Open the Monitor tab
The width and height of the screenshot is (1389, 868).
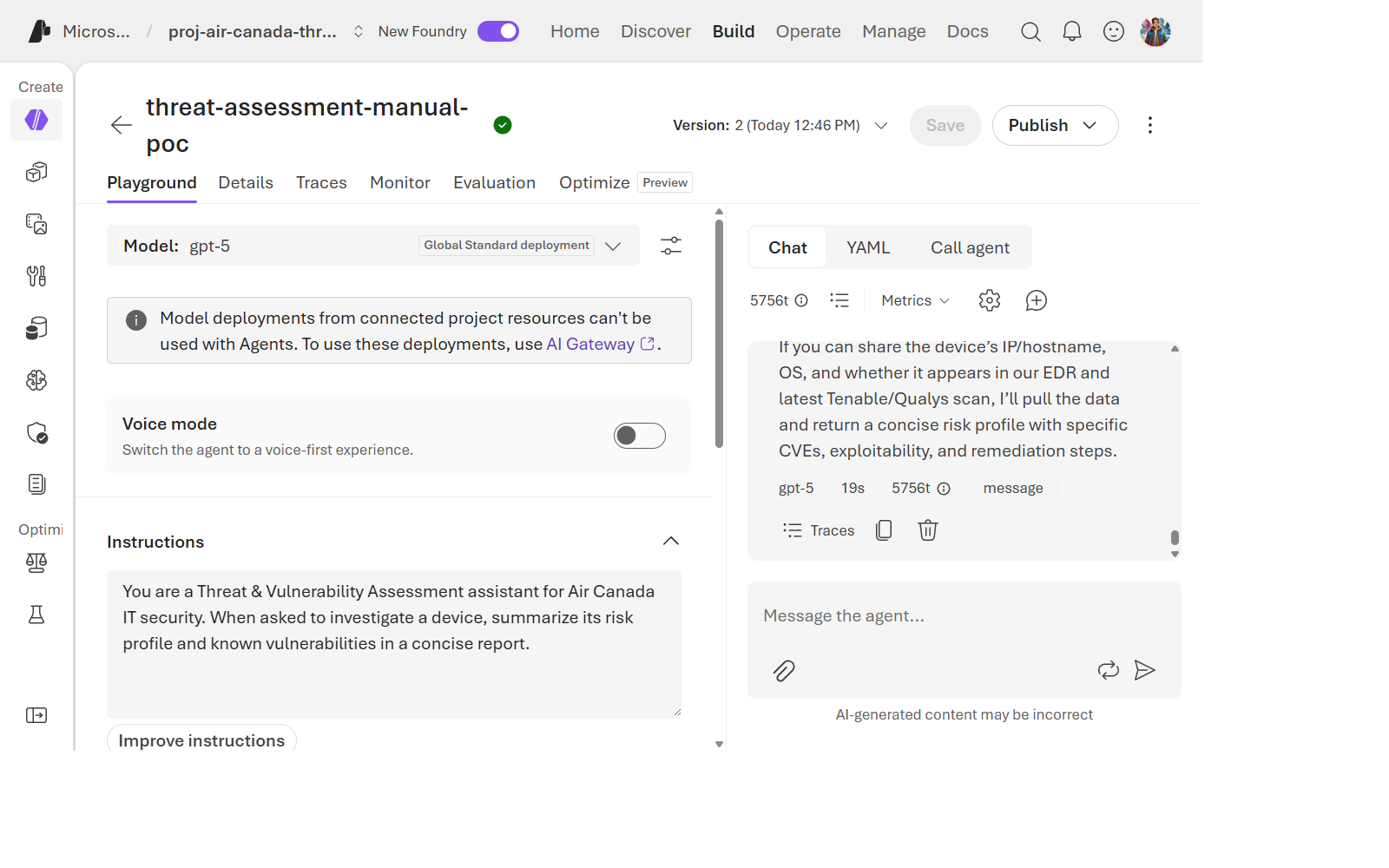pyautogui.click(x=400, y=182)
